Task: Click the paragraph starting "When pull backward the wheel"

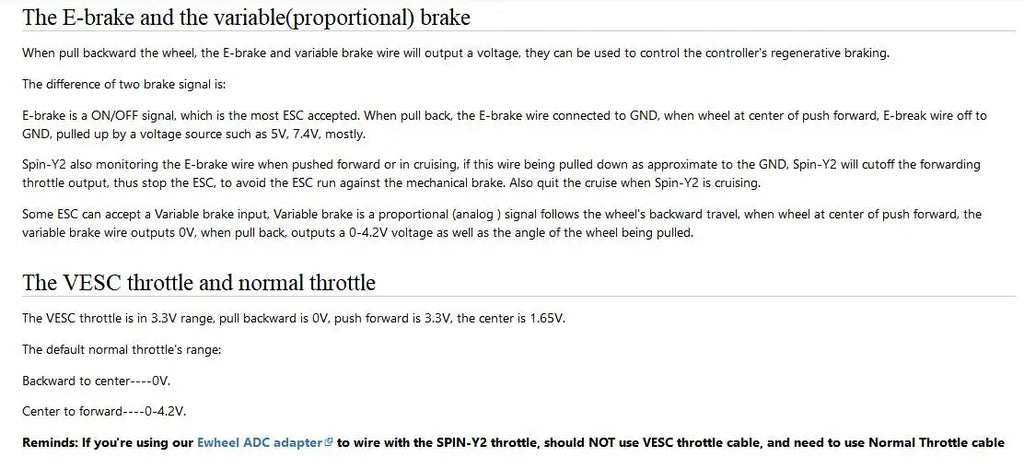Action: (456, 54)
